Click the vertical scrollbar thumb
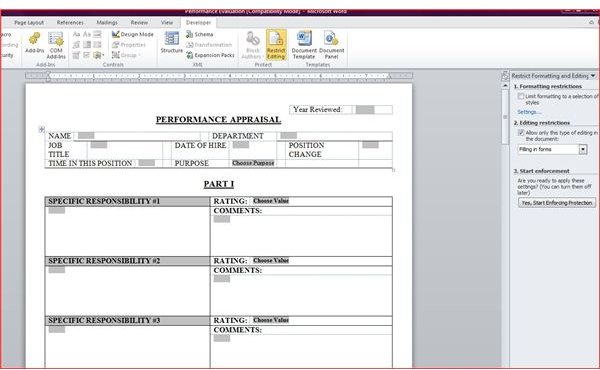Image resolution: width=600 pixels, height=370 pixels. coord(505,117)
